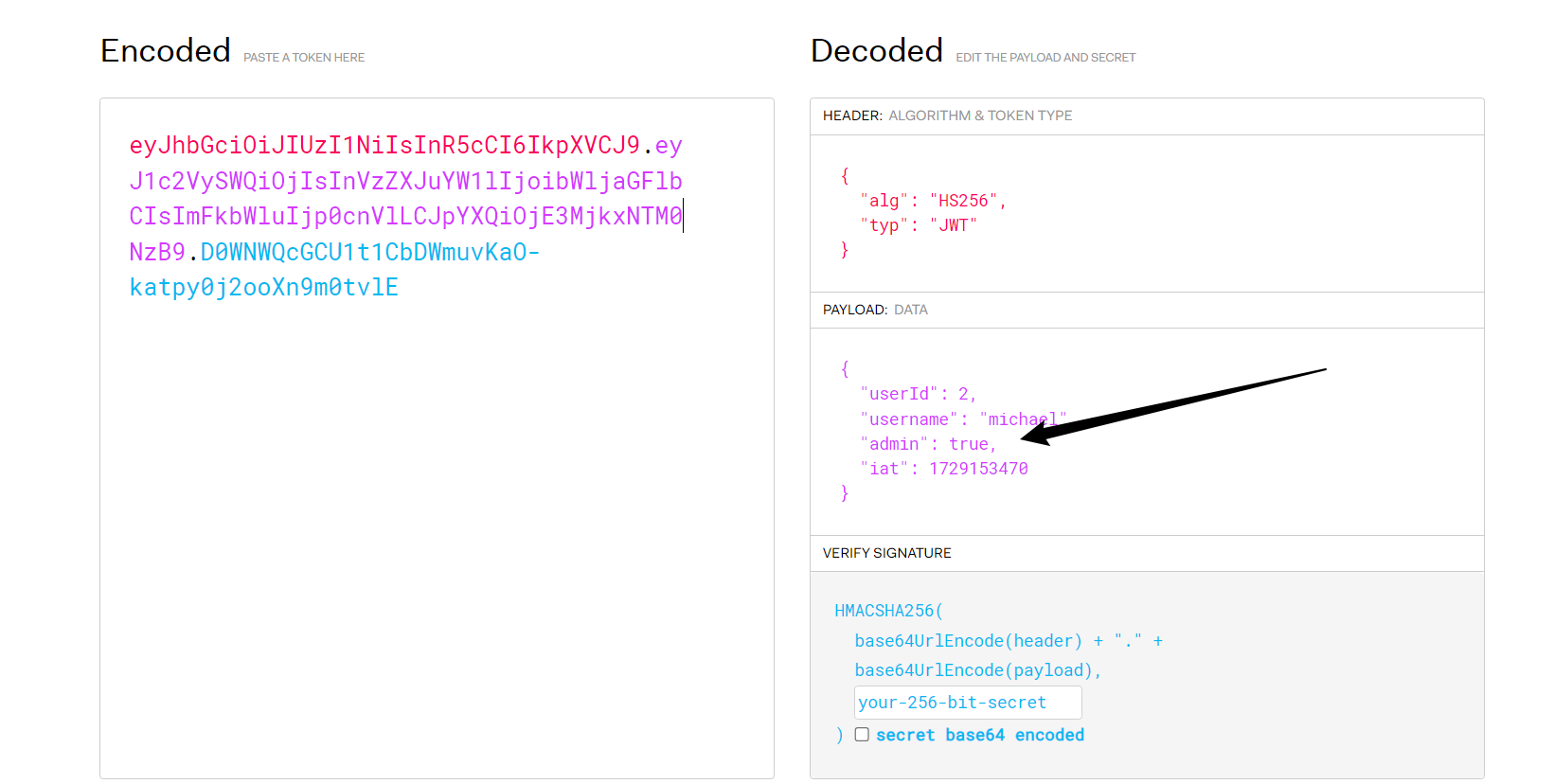Image resolution: width=1554 pixels, height=784 pixels.
Task: Click the base64UrlEncode(header) line
Action: [1009, 641]
